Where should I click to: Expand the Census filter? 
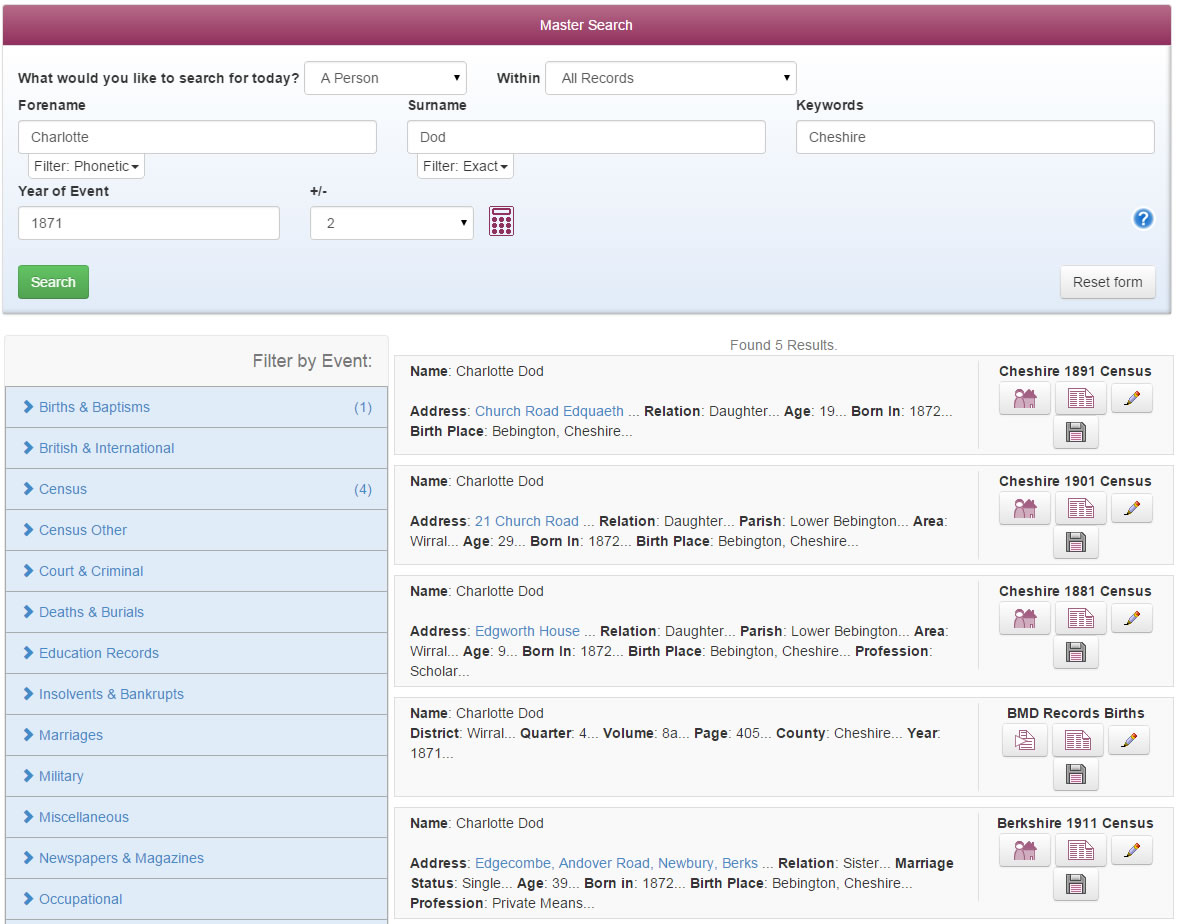click(196, 489)
